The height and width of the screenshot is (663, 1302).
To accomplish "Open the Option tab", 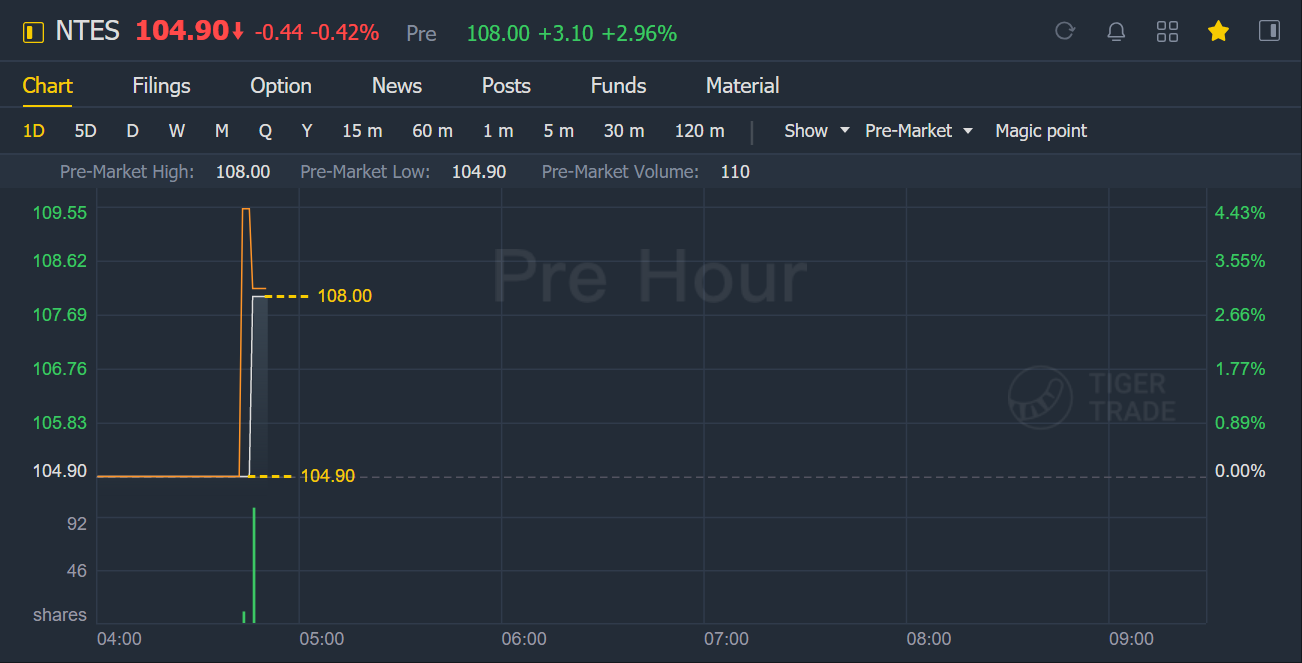I will tap(281, 86).
